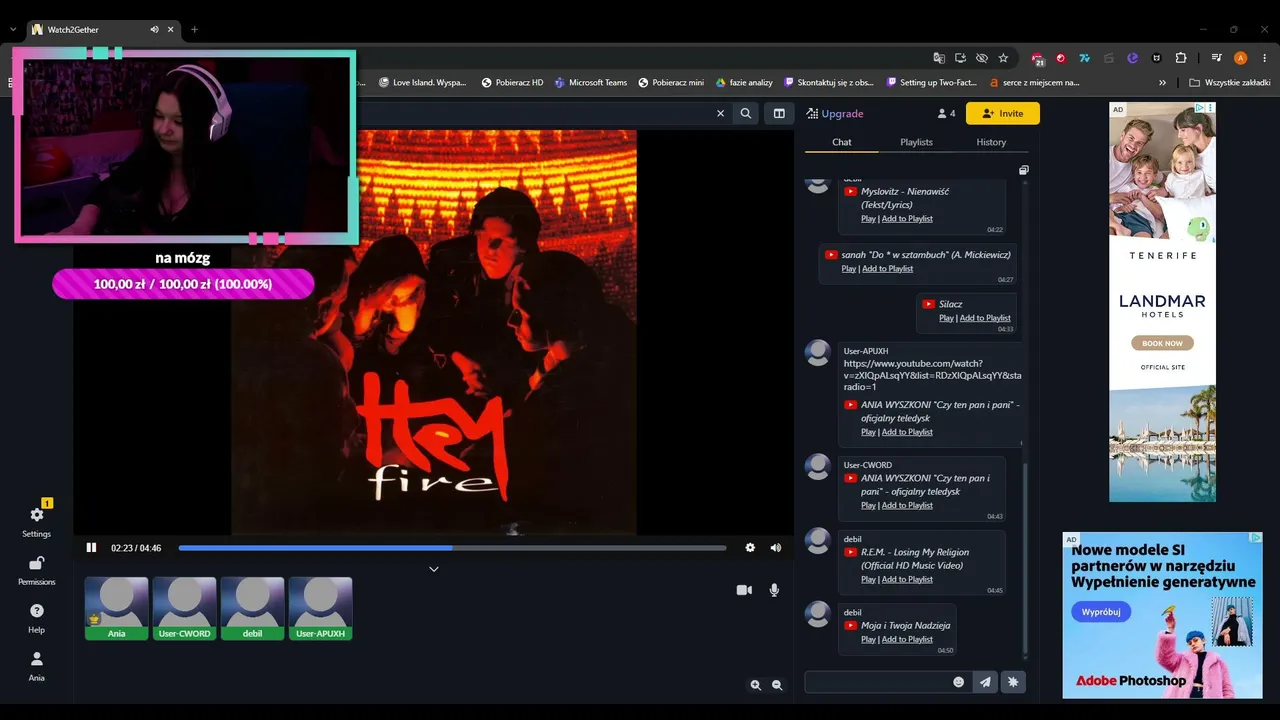Add R.E.M. - Losing My Religion to playlist
Viewport: 1280px width, 720px height.
907,579
